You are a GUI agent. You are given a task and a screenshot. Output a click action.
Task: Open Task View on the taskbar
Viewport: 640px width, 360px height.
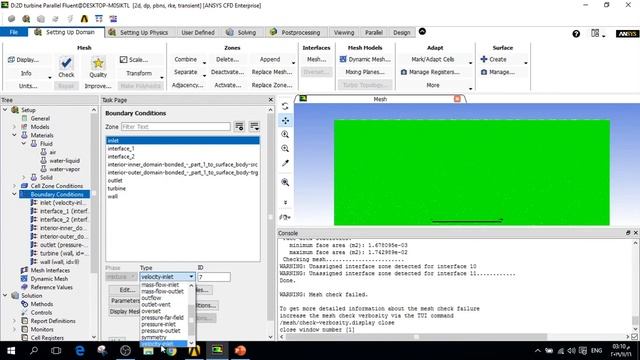point(56,350)
